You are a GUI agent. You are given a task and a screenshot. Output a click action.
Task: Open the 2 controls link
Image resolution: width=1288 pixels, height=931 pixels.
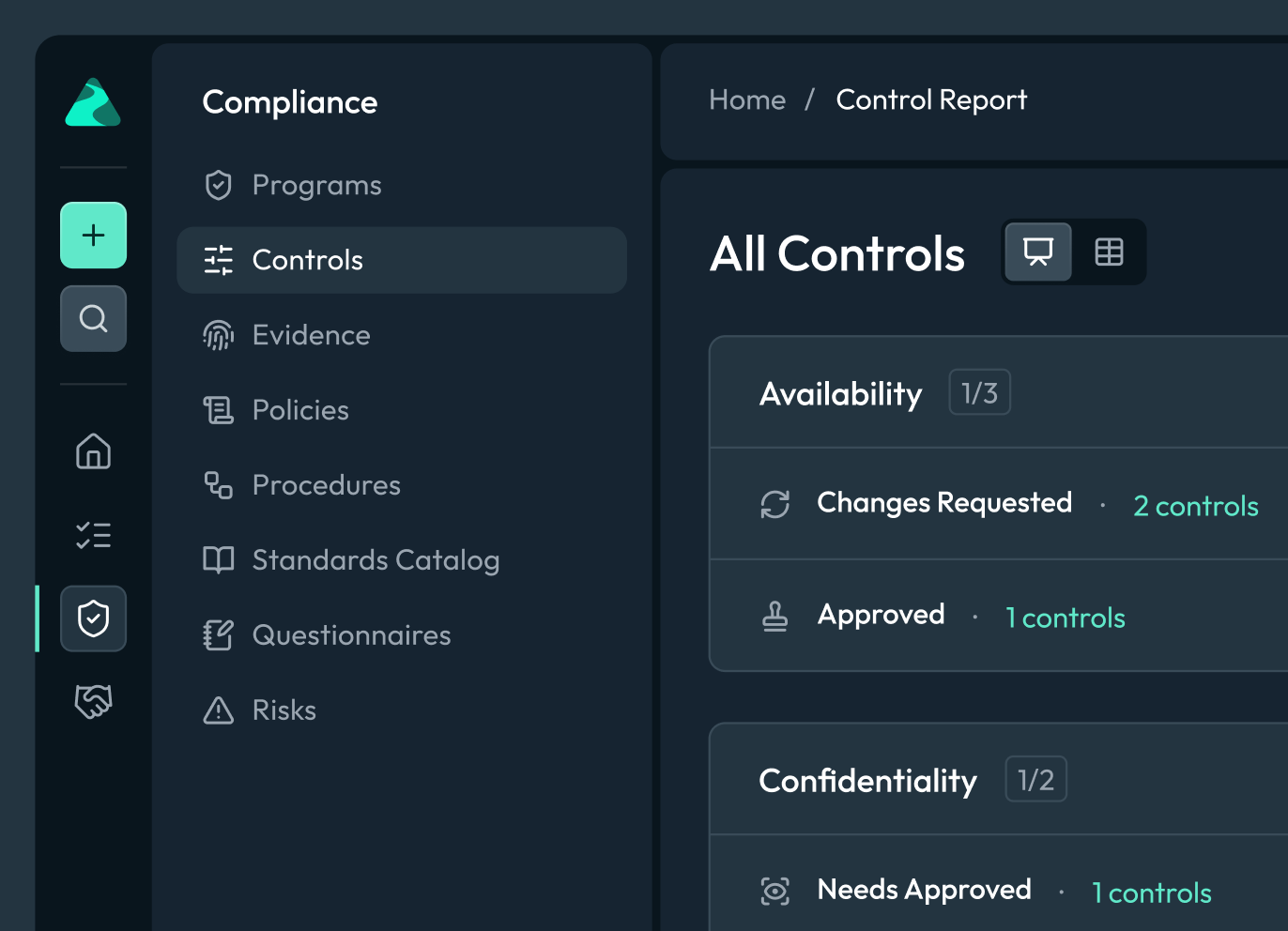point(1196,506)
